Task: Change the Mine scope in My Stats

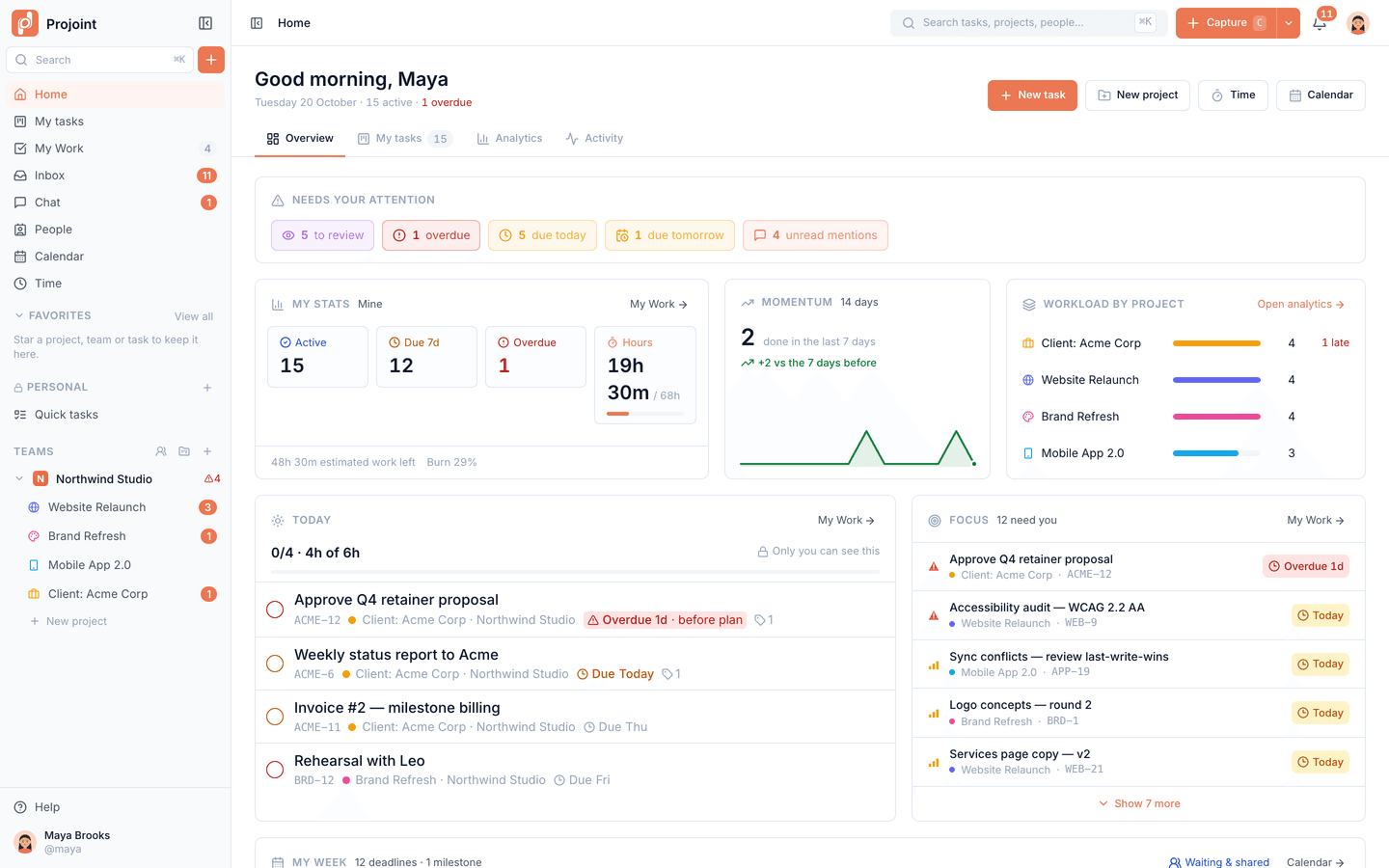Action: [370, 304]
